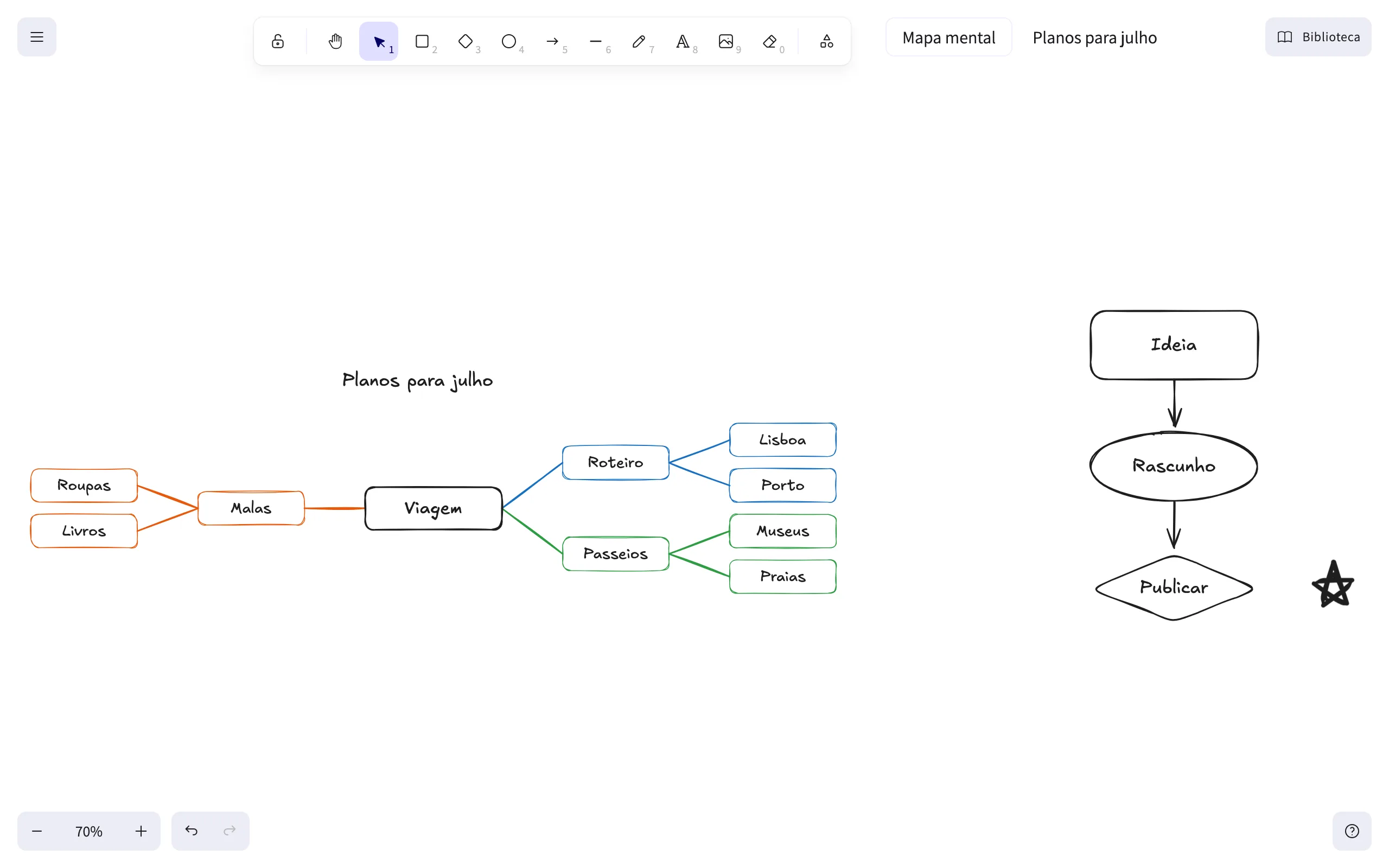This screenshot has height=868, width=1389.
Task: Pick the Ellipse shape tool
Action: click(x=509, y=41)
